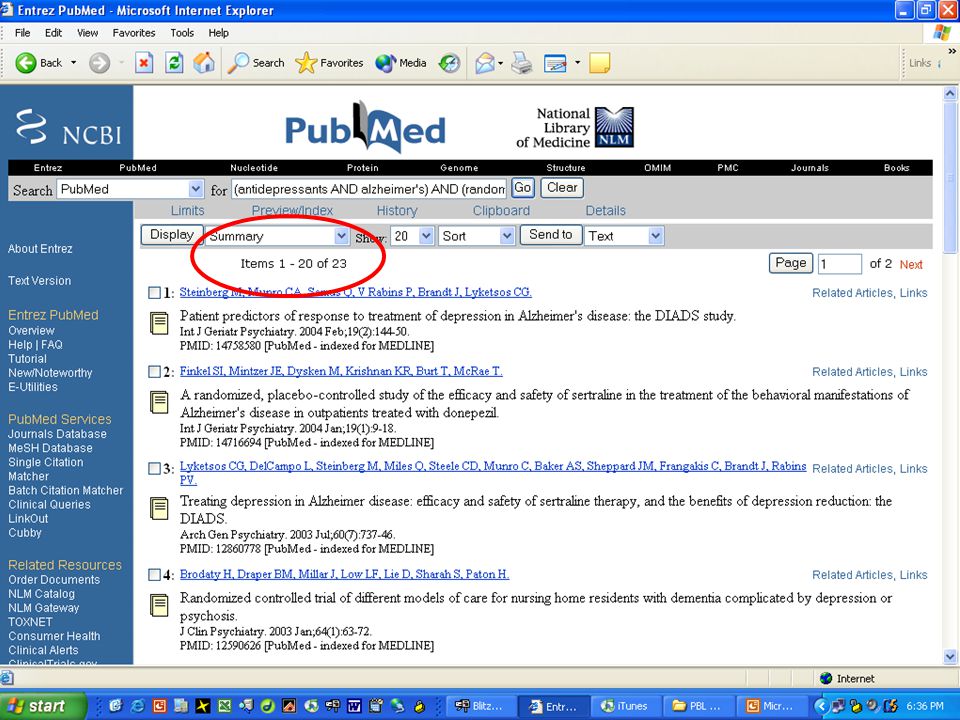Check the box for result 2 Finkel

[x=154, y=372]
